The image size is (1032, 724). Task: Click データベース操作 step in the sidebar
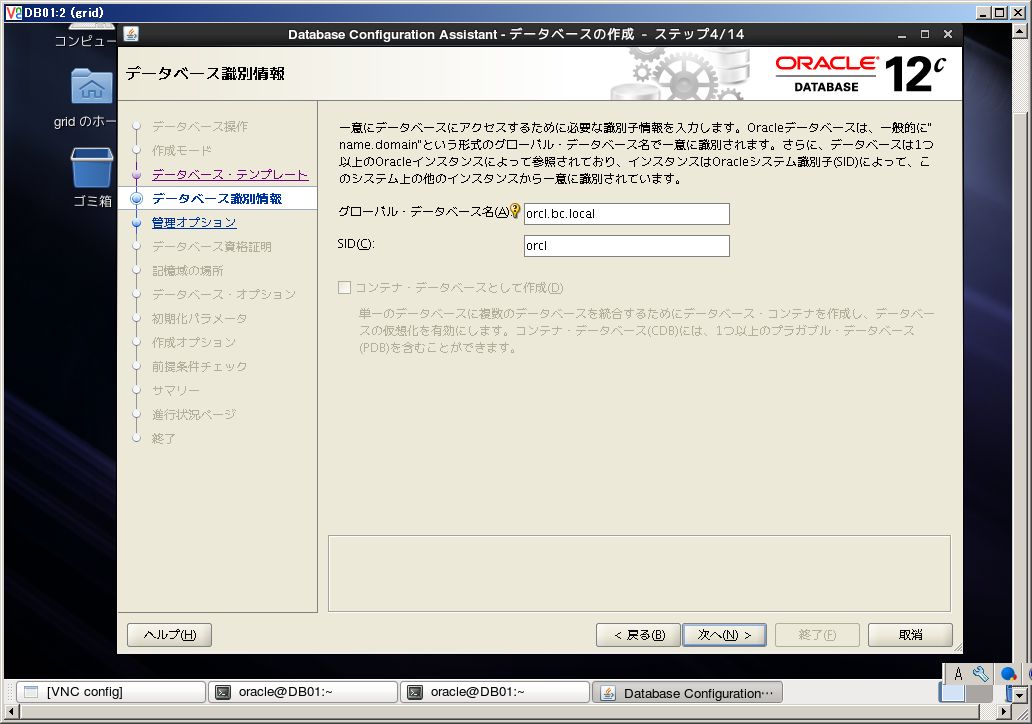click(x=199, y=126)
